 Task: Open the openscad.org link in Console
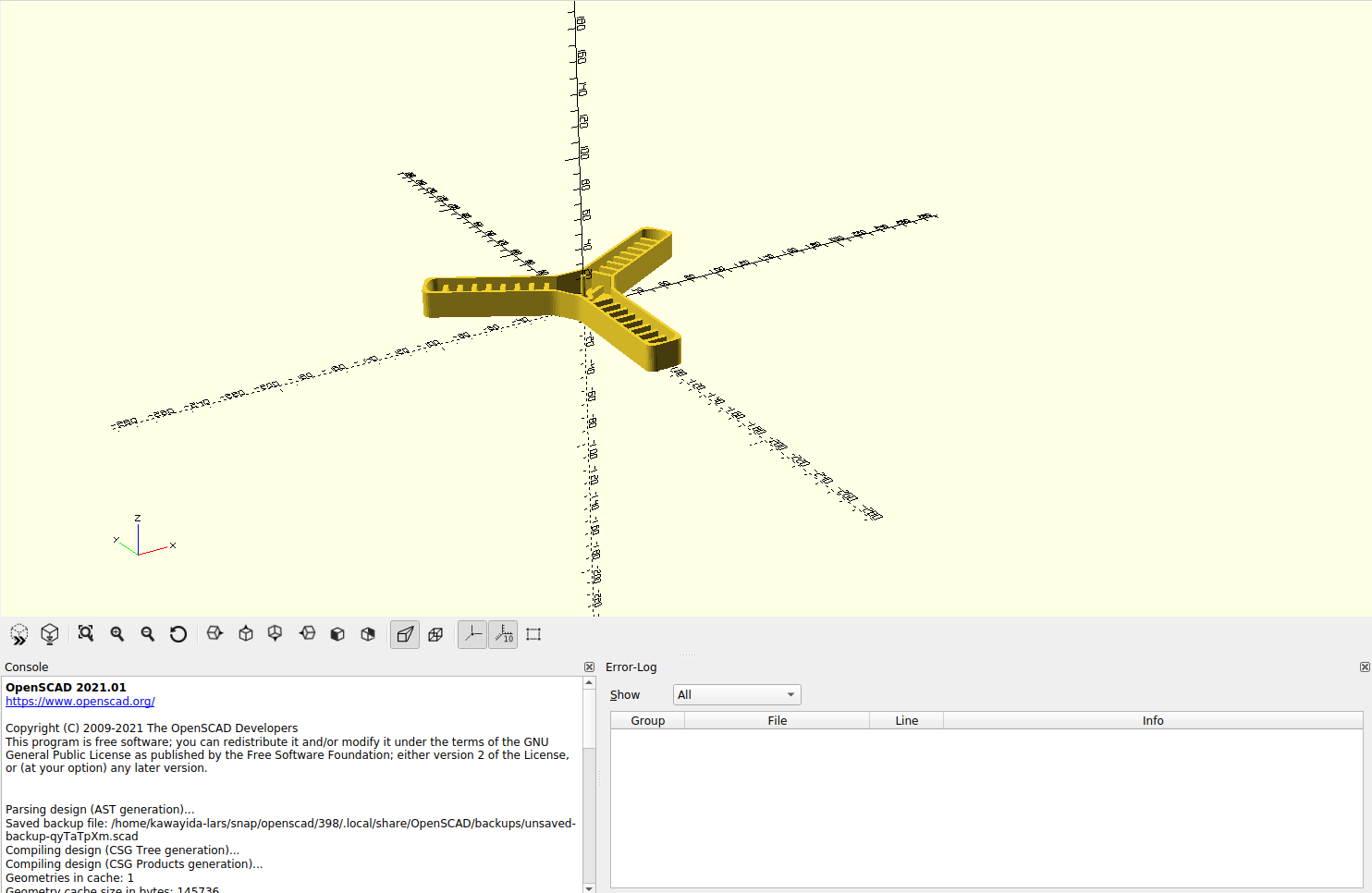[x=80, y=702]
